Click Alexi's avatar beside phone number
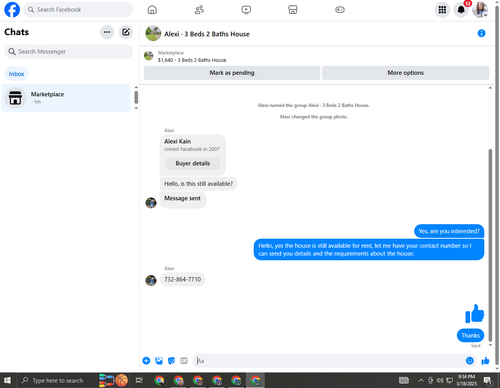 click(151, 280)
